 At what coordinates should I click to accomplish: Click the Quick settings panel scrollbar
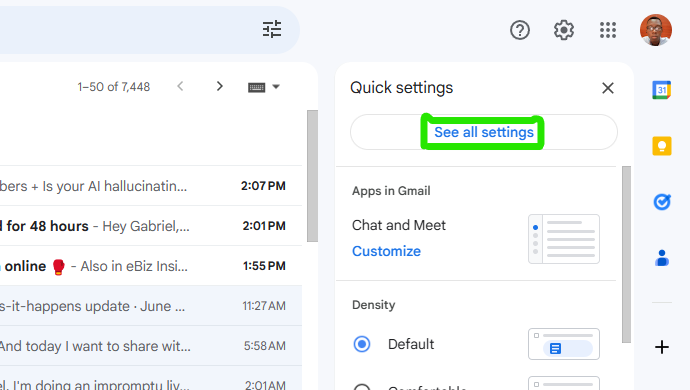tap(626, 254)
